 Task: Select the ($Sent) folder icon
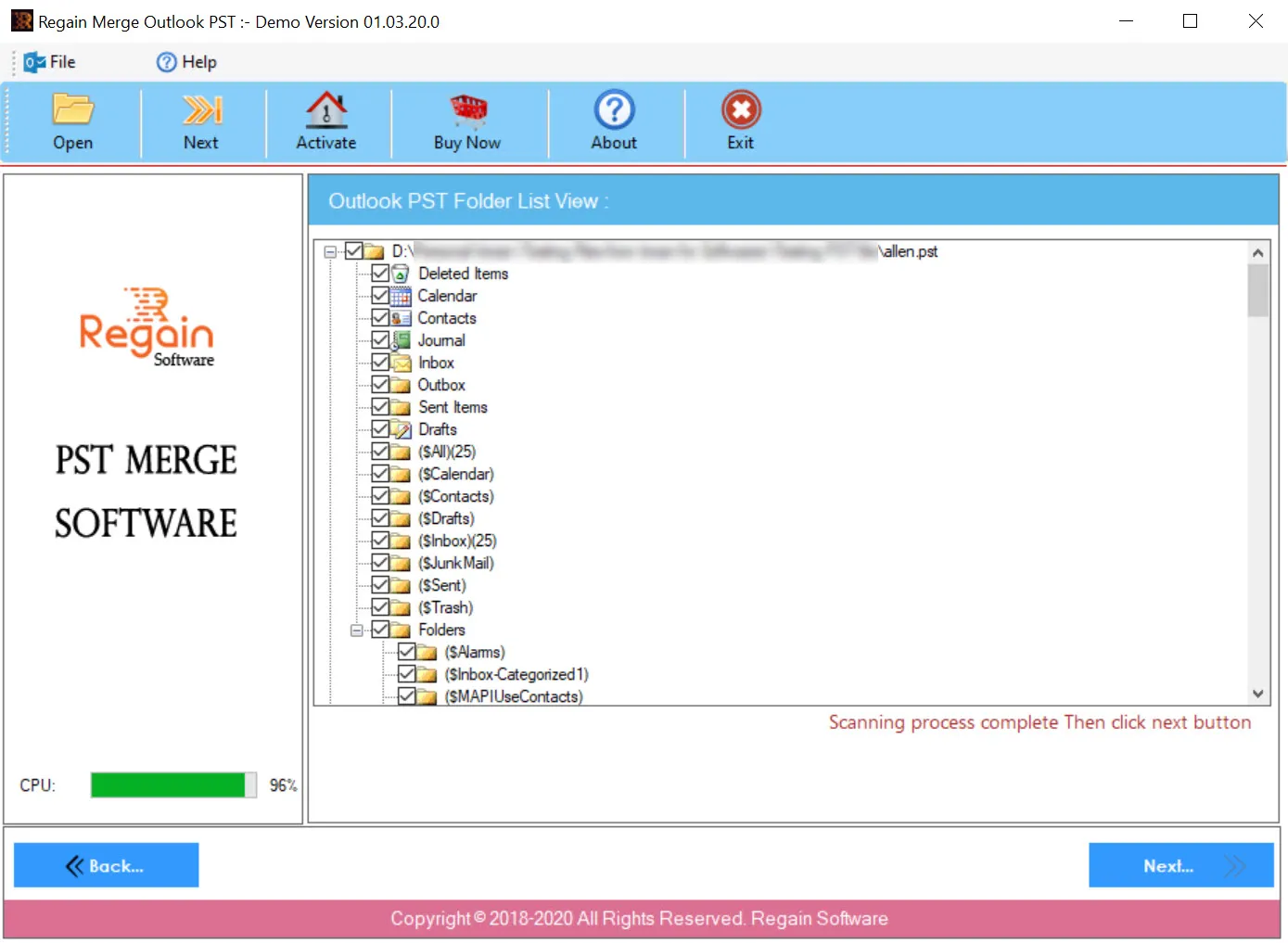pos(401,585)
